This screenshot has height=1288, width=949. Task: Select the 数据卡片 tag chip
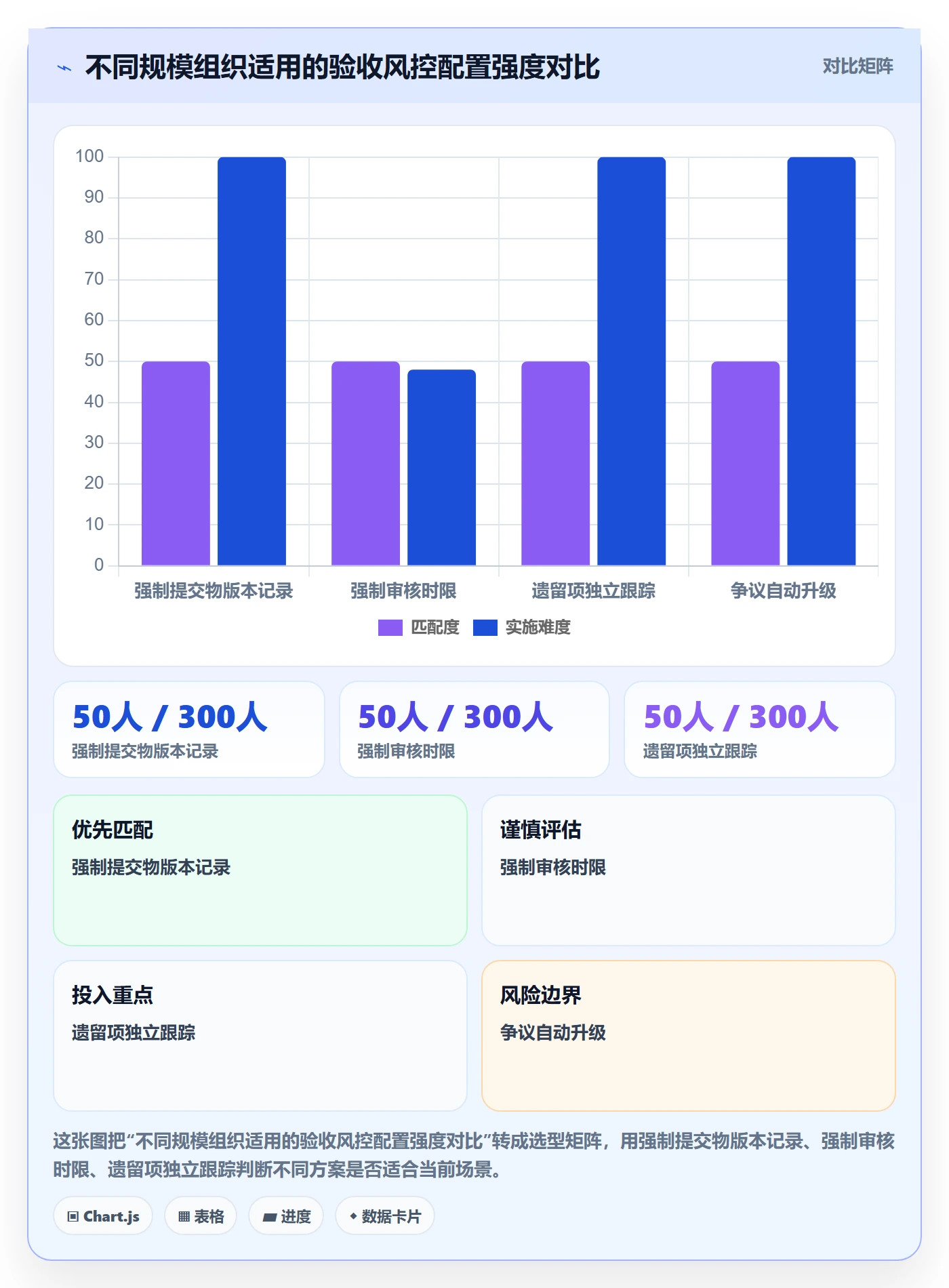(x=385, y=1216)
